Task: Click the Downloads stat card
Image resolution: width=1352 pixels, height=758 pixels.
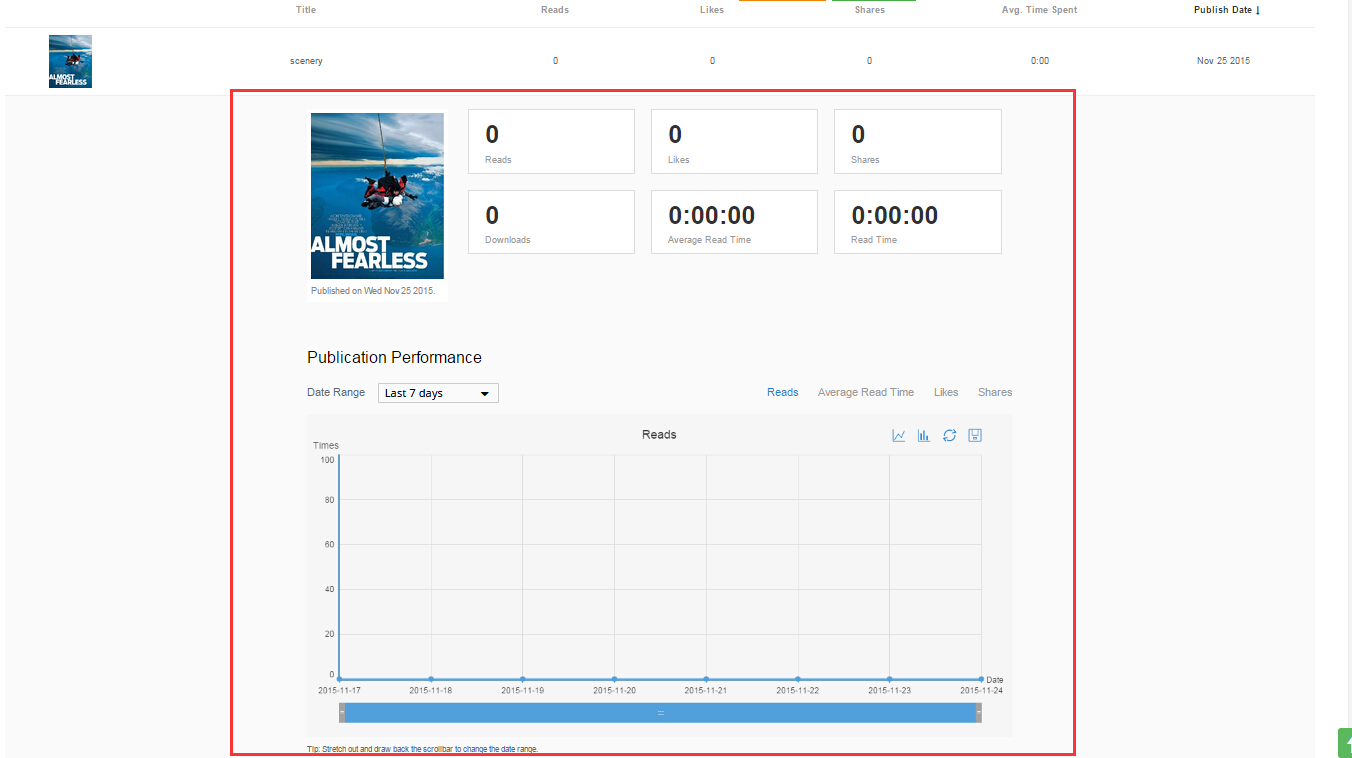Action: tap(551, 222)
